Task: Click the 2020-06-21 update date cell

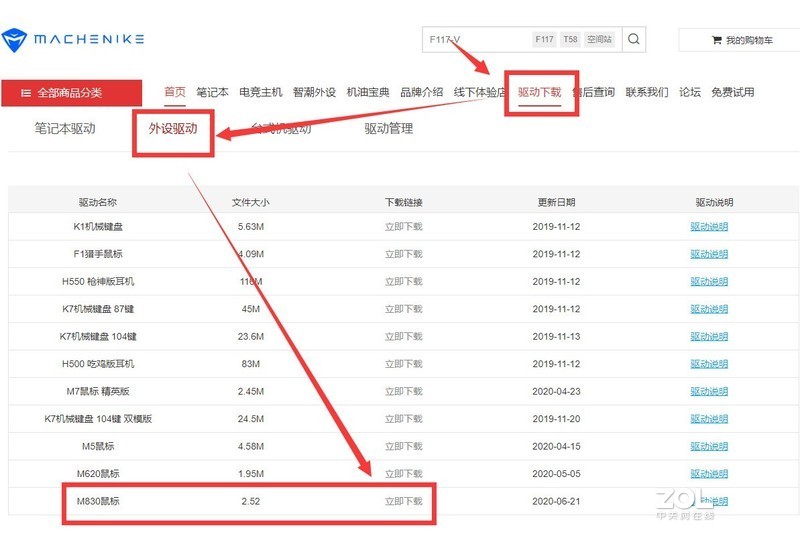Action: point(556,502)
